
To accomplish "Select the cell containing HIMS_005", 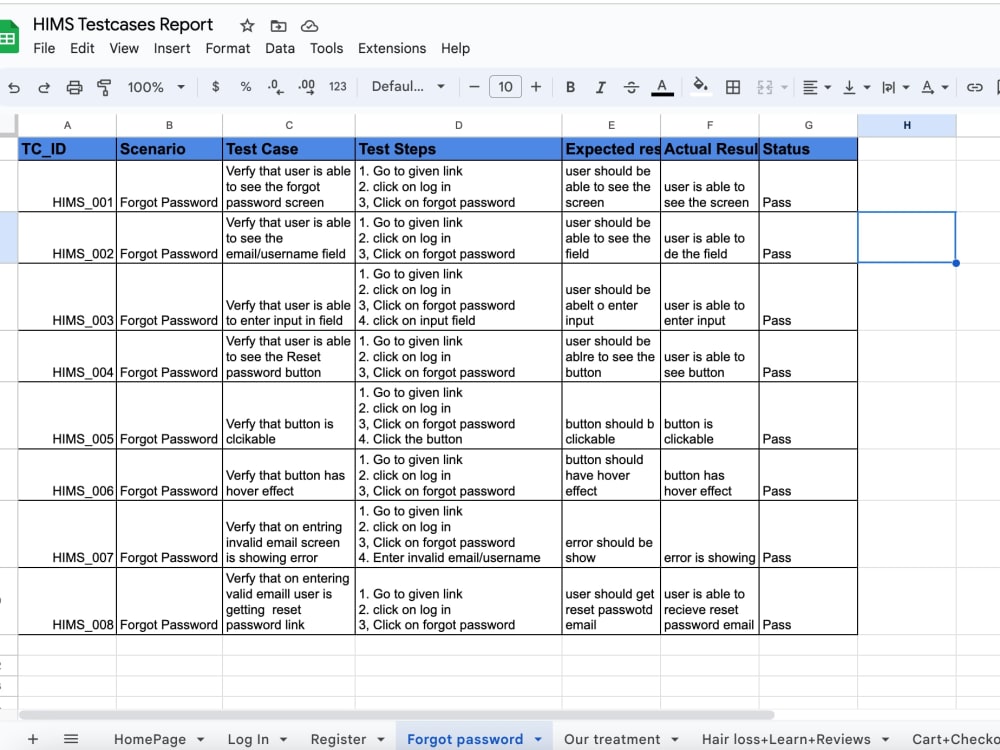I will tap(67, 417).
